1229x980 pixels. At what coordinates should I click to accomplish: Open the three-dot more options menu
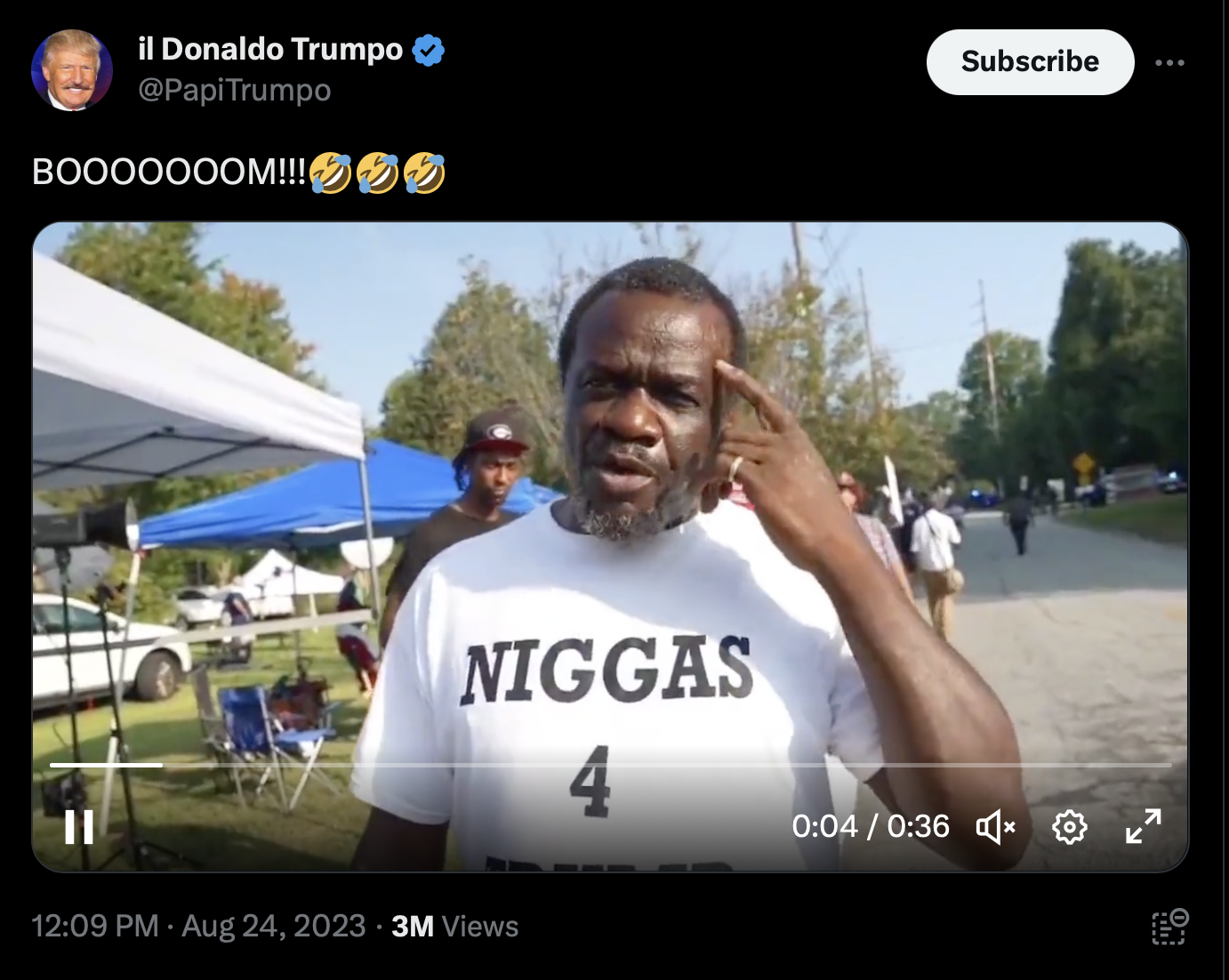point(1169,62)
